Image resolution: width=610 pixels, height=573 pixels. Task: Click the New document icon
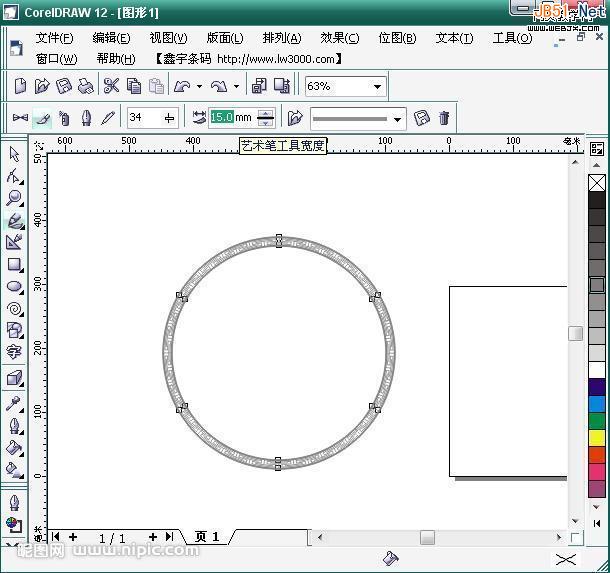click(20, 86)
